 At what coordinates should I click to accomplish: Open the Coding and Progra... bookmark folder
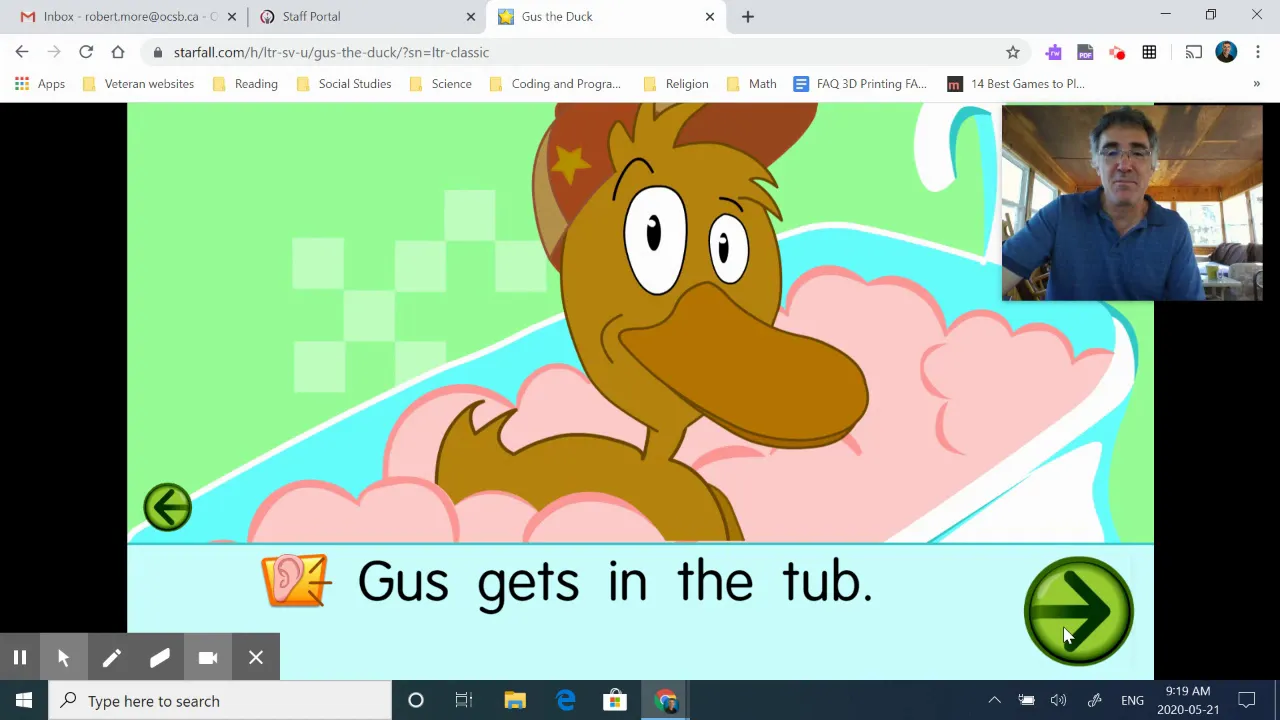pos(555,84)
